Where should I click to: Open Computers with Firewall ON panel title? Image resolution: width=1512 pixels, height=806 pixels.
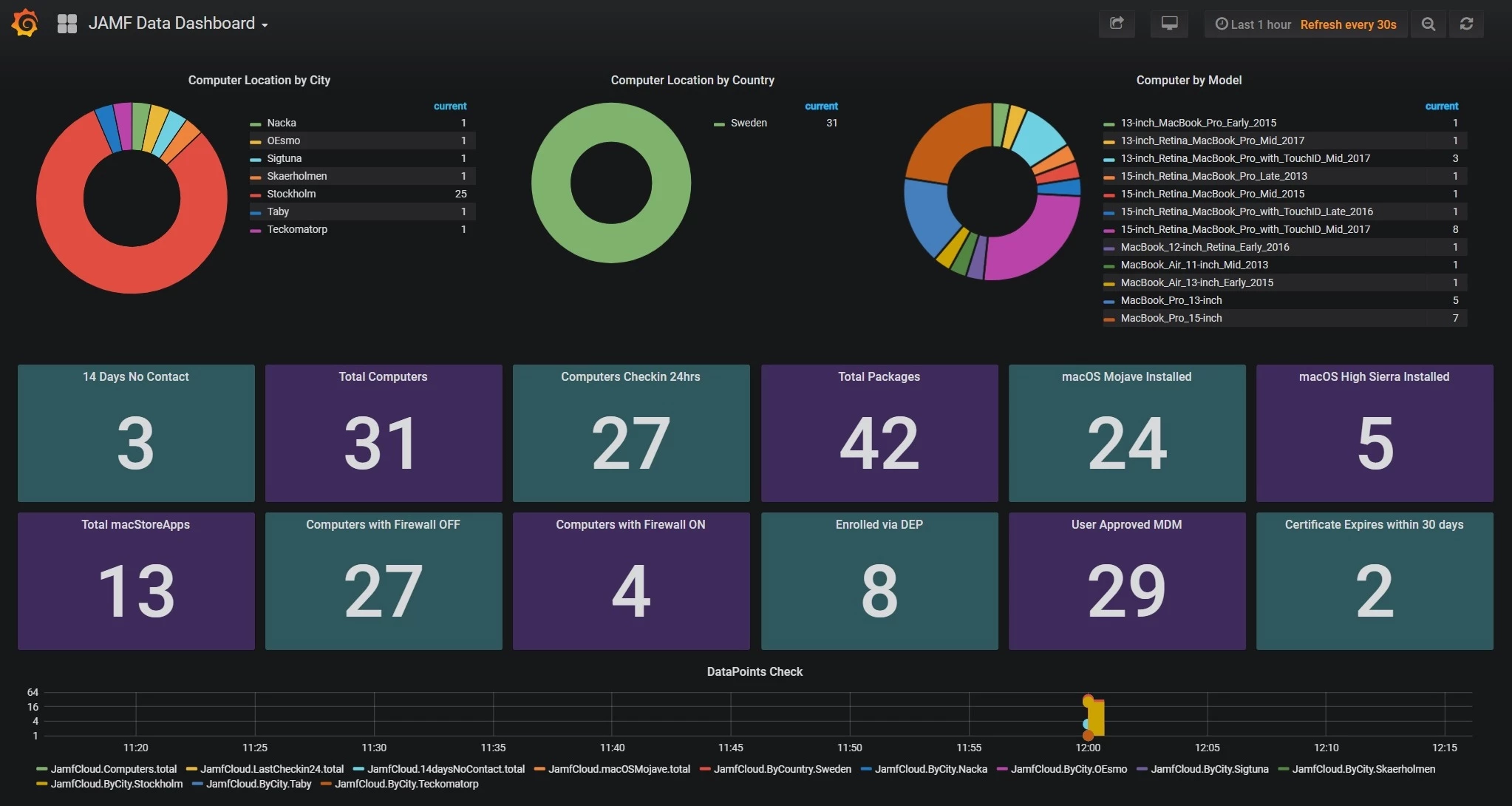tap(630, 524)
